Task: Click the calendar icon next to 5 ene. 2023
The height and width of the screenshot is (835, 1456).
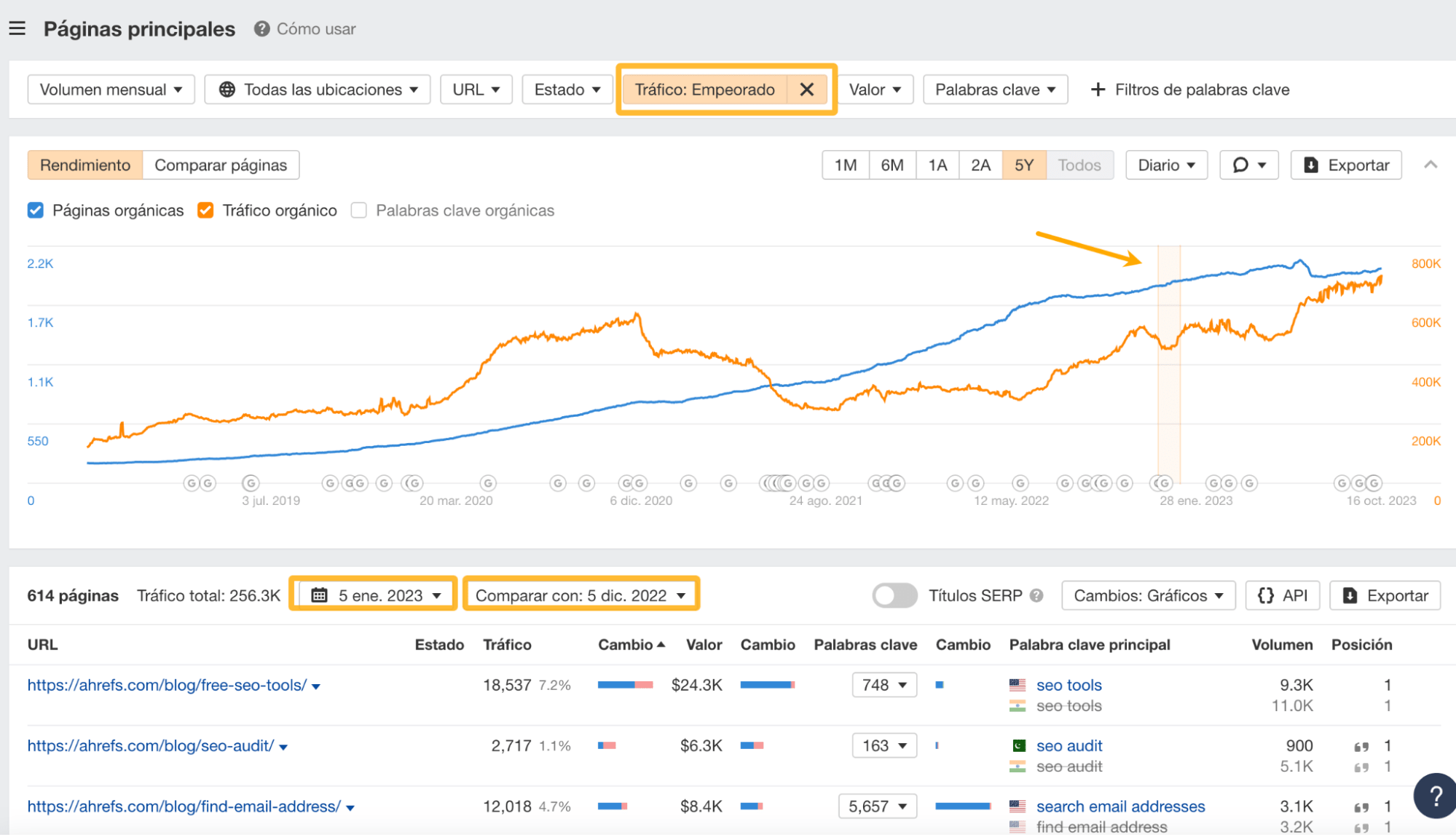Action: pos(319,595)
